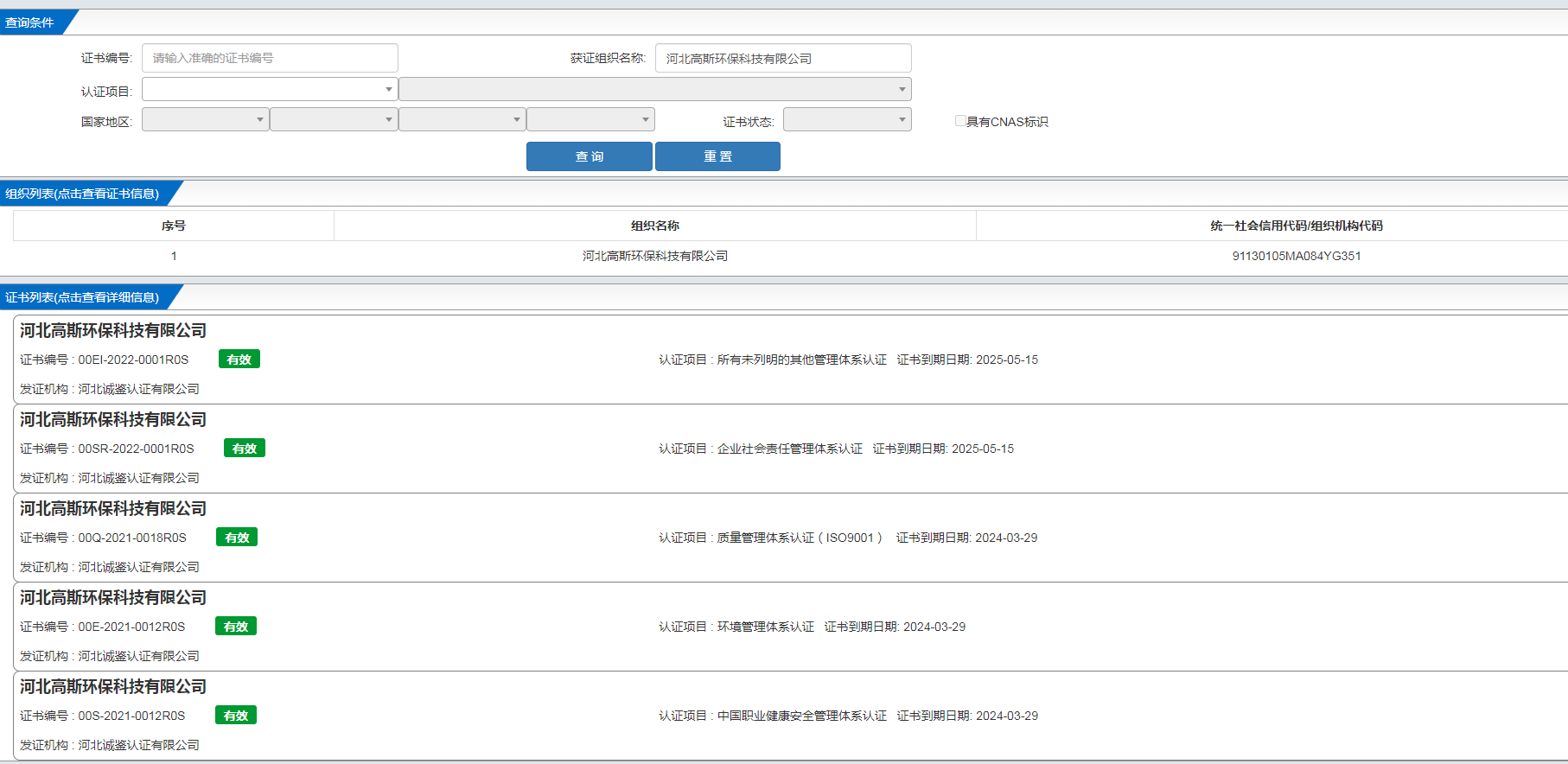Click 有效 badge for certificate 00SR-2022-0001R0S
Viewport: 1568px width, 764px height.
tap(245, 449)
